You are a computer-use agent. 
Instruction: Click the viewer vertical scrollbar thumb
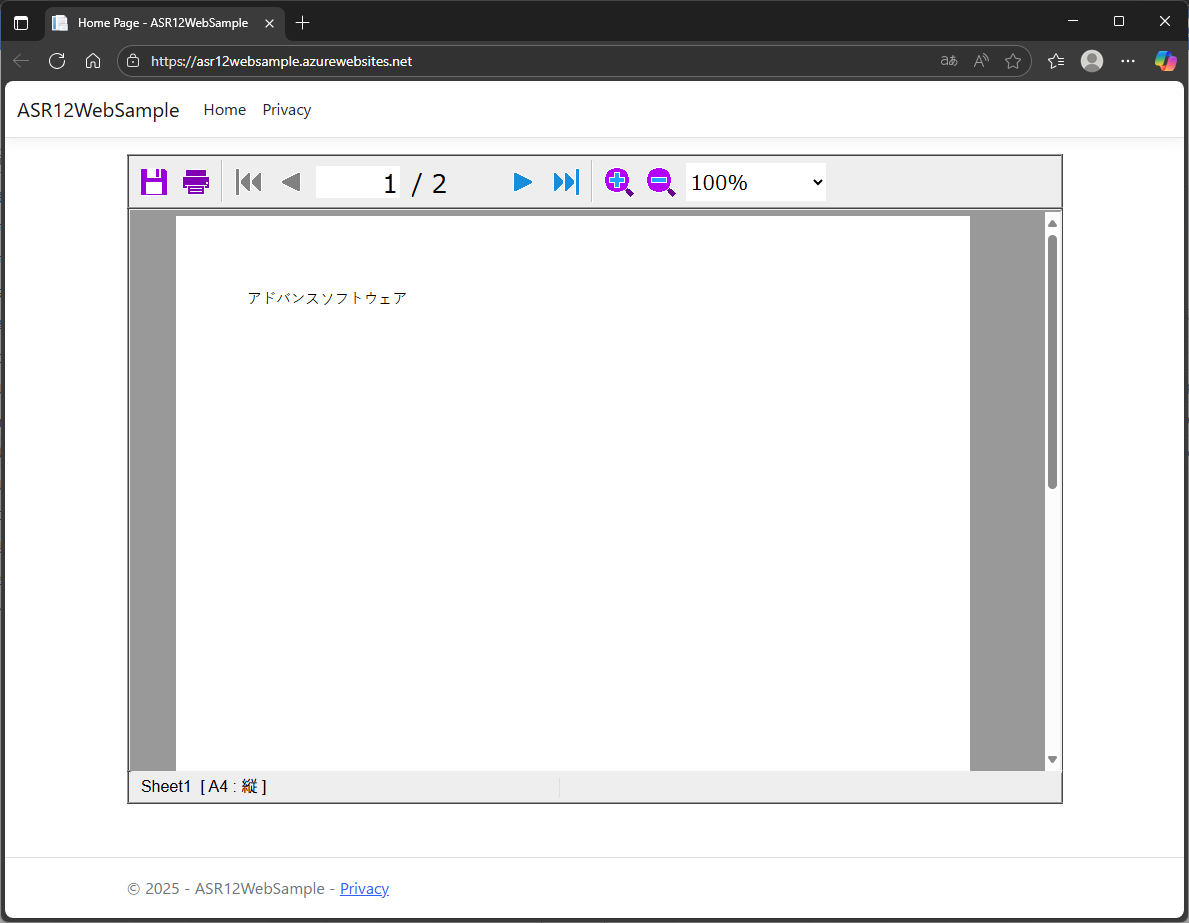(x=1053, y=362)
